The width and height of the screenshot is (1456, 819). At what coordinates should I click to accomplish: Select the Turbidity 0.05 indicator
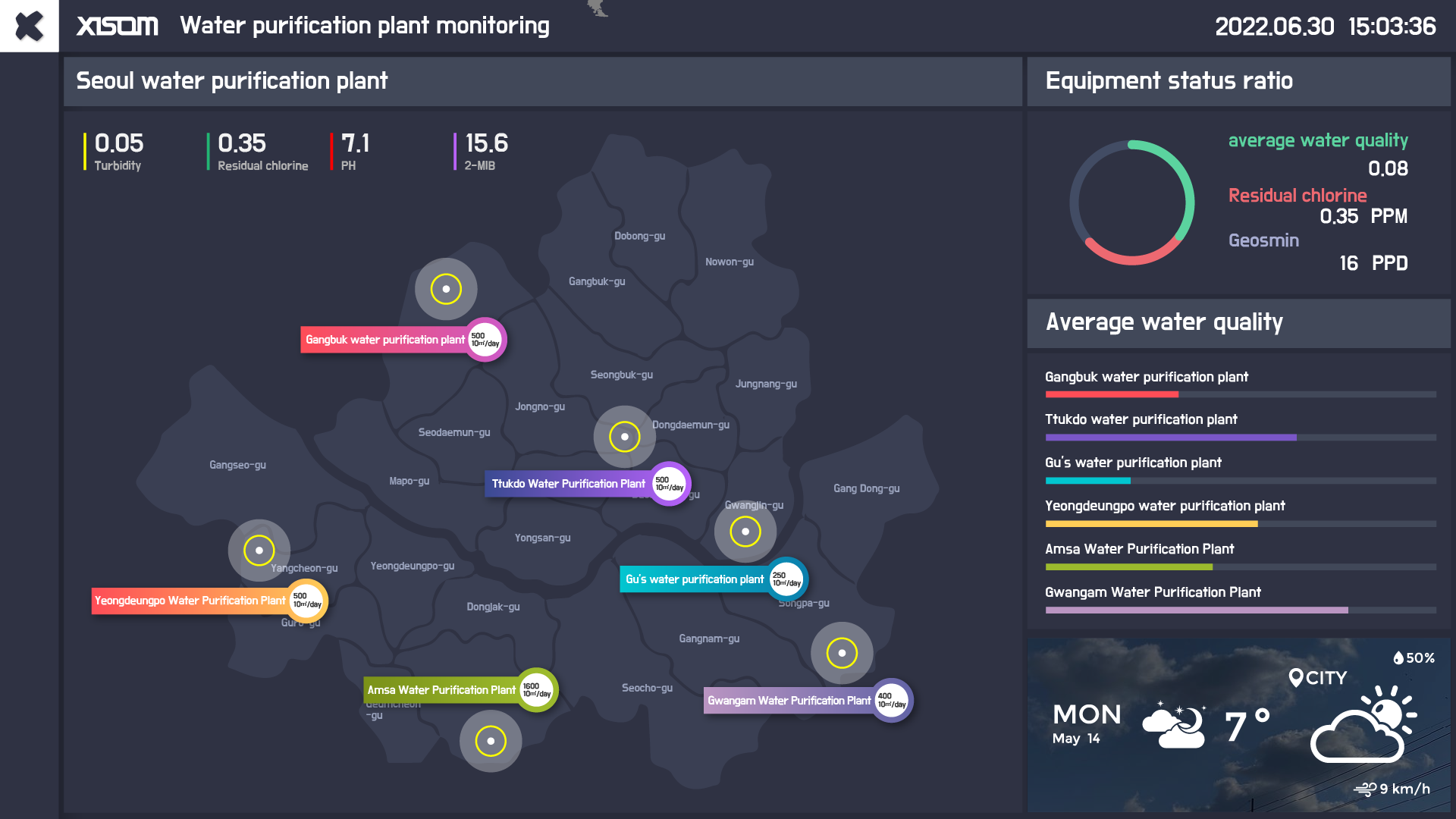click(x=118, y=152)
